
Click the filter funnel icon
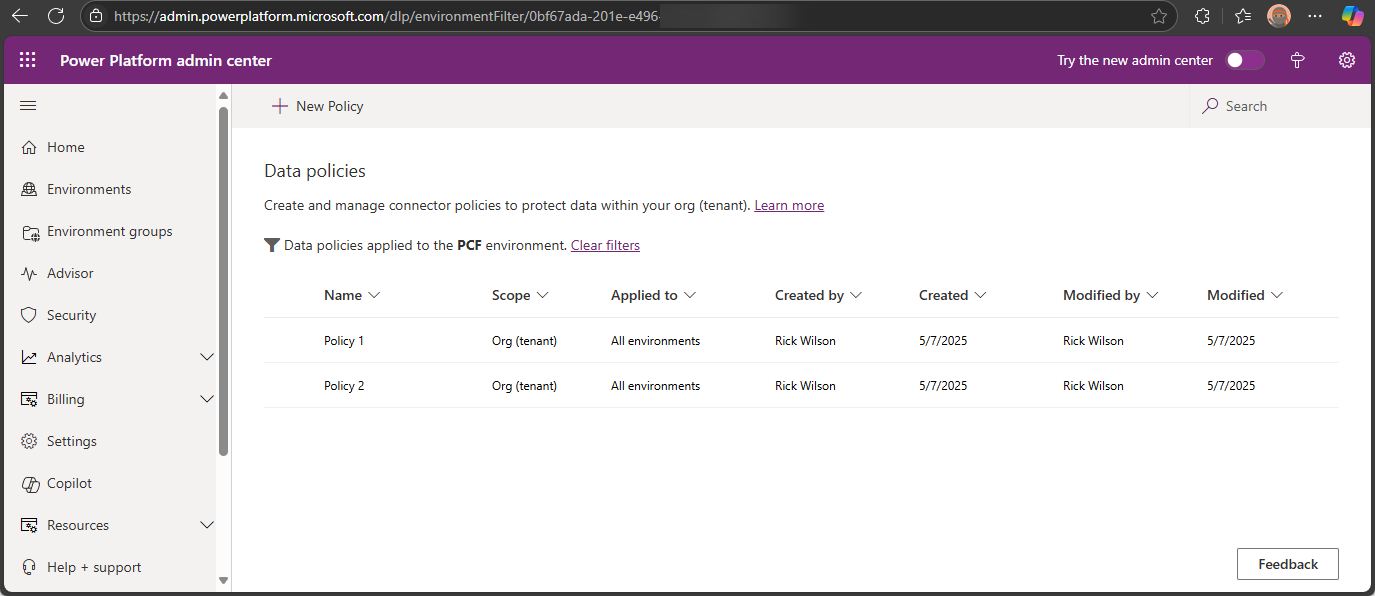272,245
